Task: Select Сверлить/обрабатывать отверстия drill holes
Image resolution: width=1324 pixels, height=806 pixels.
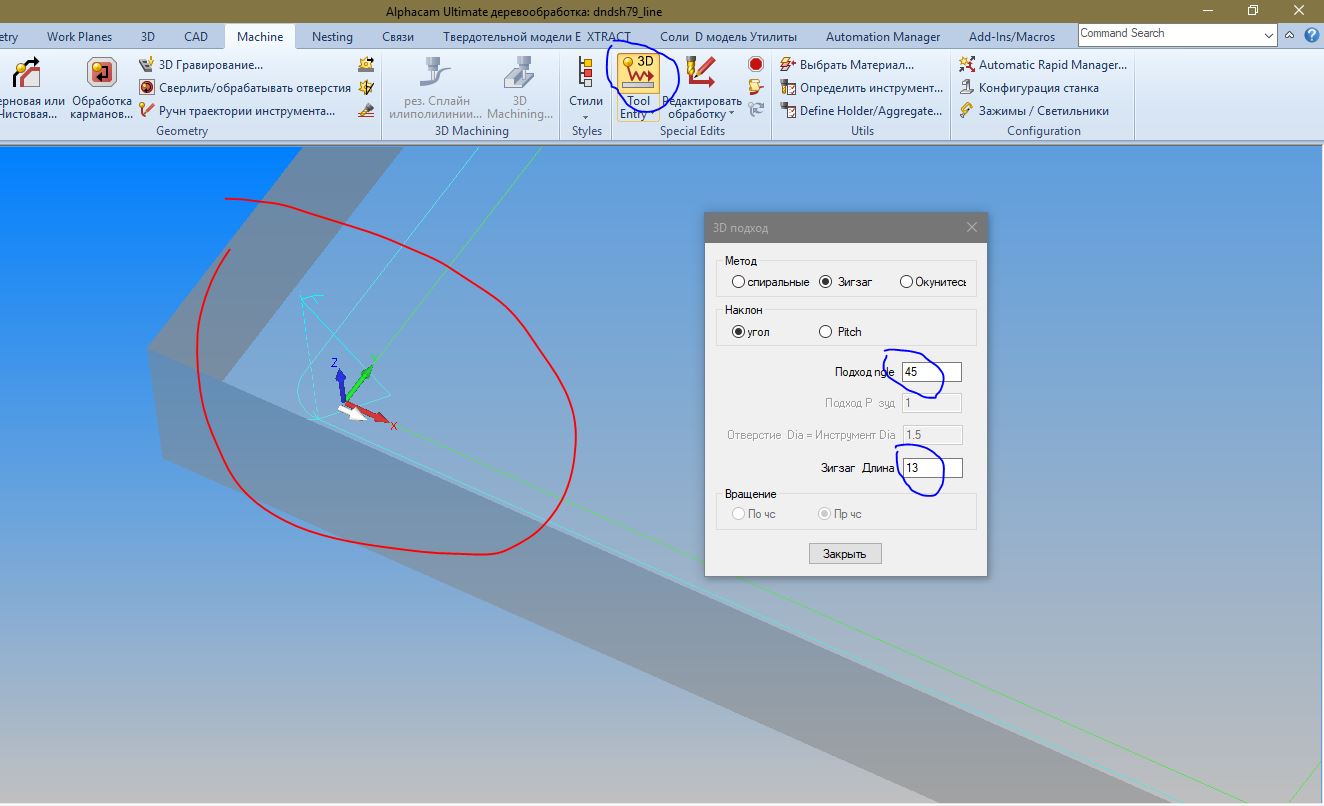Action: coord(245,88)
